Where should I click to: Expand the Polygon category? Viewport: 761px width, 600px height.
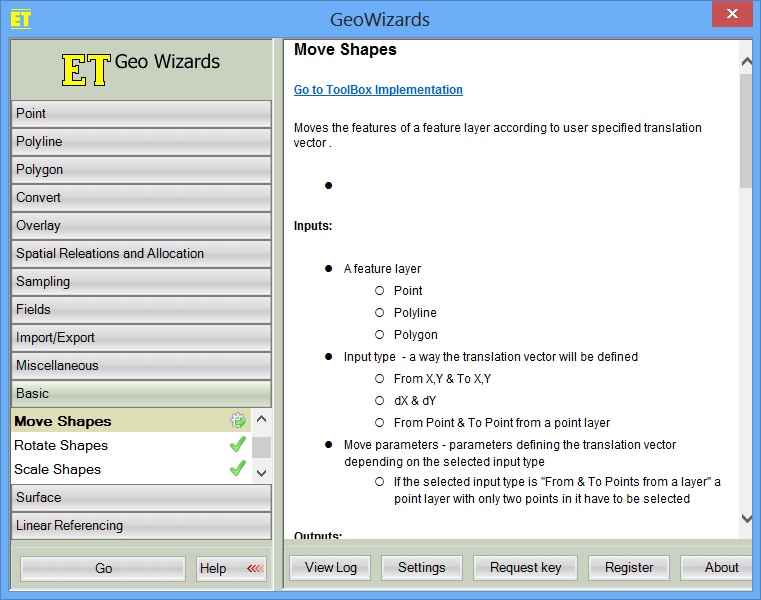point(141,169)
